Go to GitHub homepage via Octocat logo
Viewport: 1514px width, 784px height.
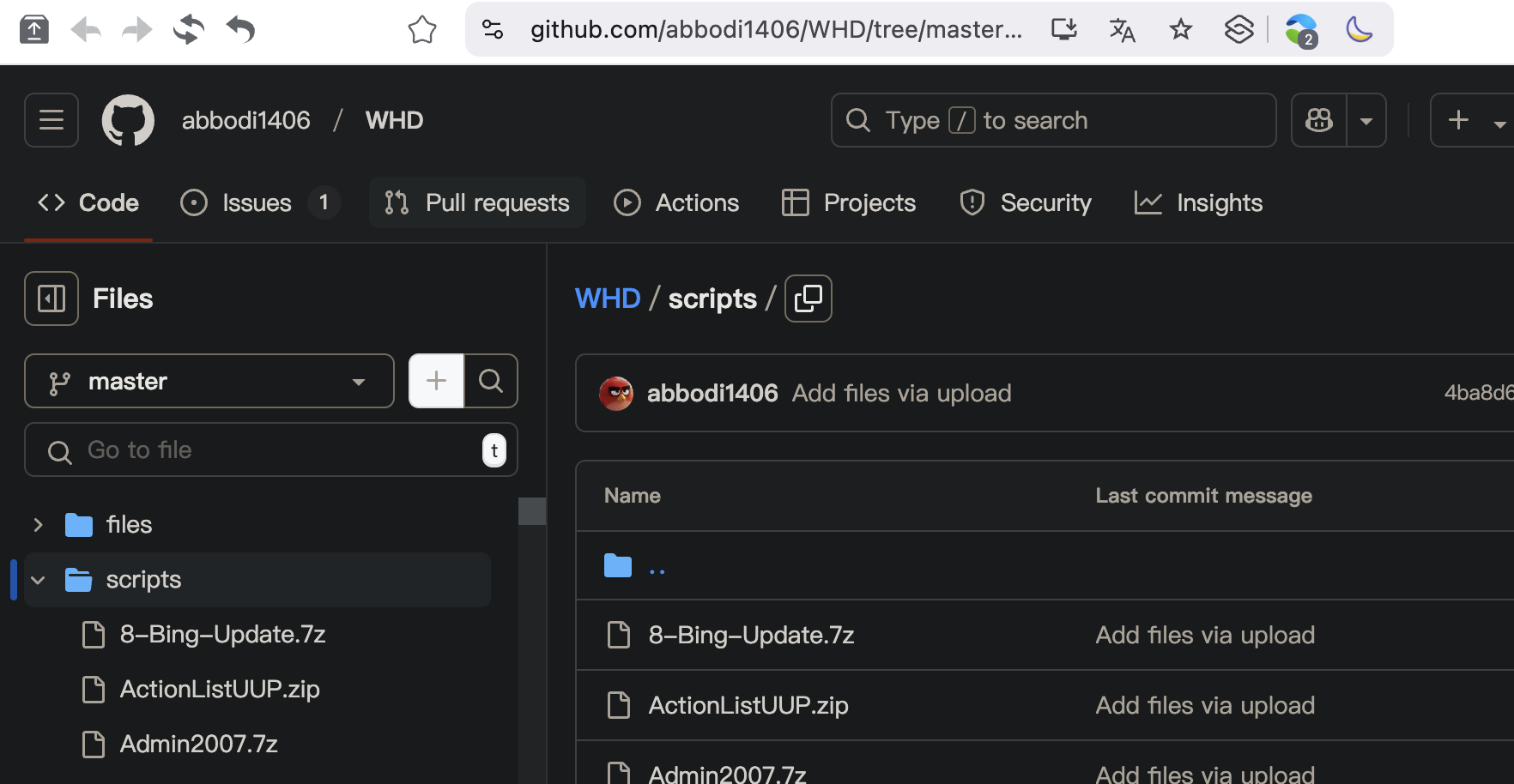pyautogui.click(x=128, y=120)
